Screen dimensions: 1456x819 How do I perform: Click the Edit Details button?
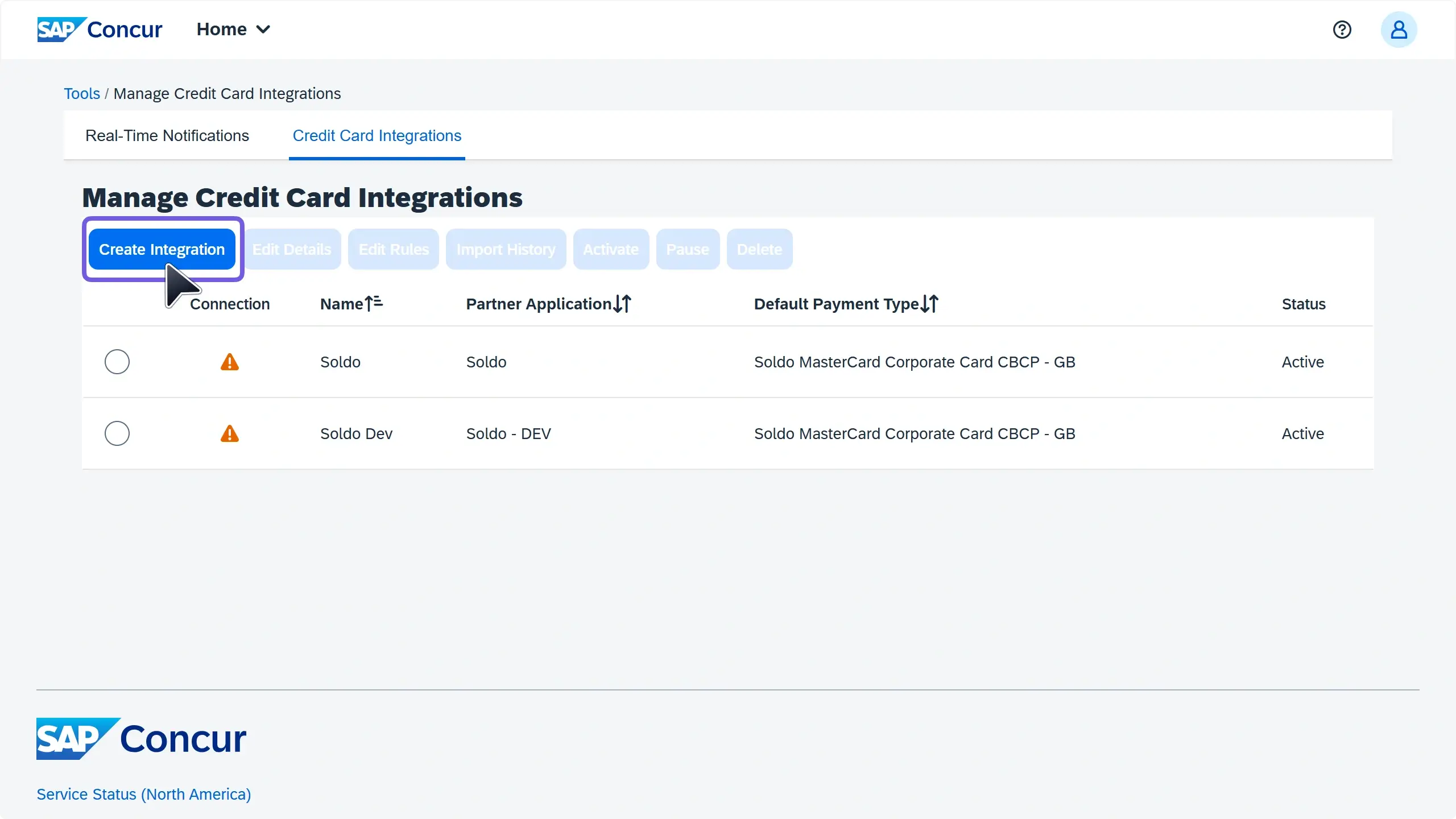292,249
